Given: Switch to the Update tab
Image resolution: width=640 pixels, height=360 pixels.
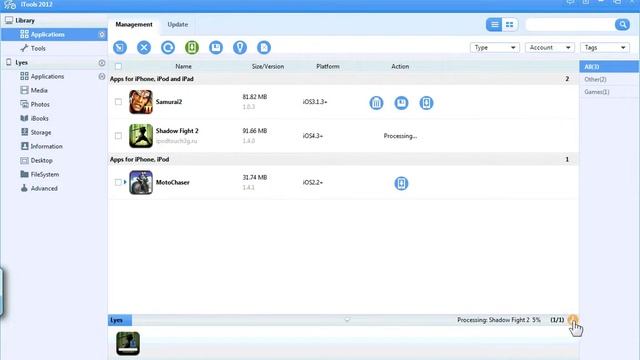Looking at the screenshot, I should (x=178, y=24).
